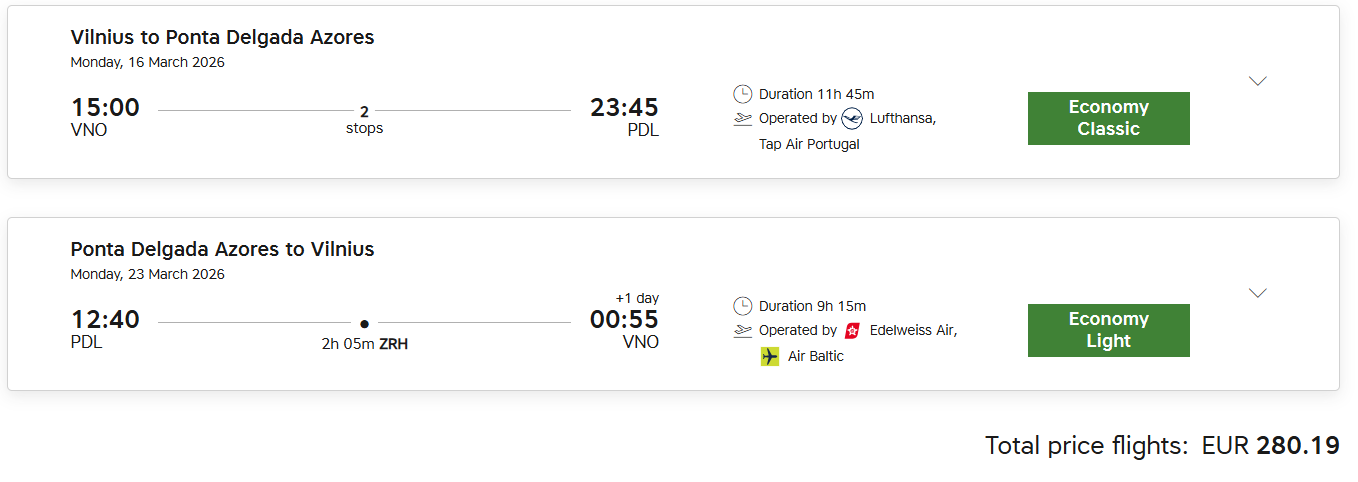This screenshot has width=1358, height=482.
Task: Click the outbound 'Operated by' plane icon
Action: pyautogui.click(x=743, y=119)
